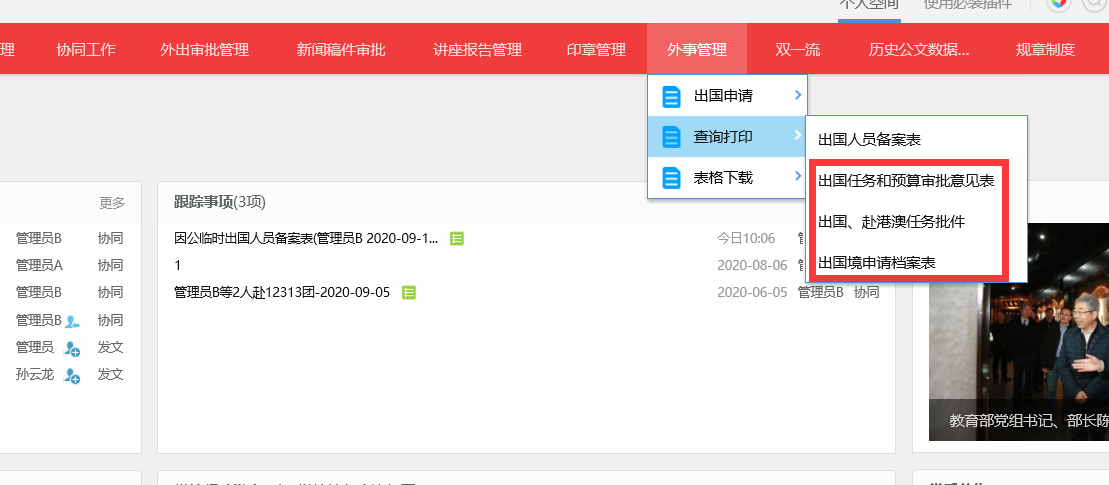Screen dimensions: 1109x485
Task: Click the search magnifier icon at top right
Action: point(1094,3)
